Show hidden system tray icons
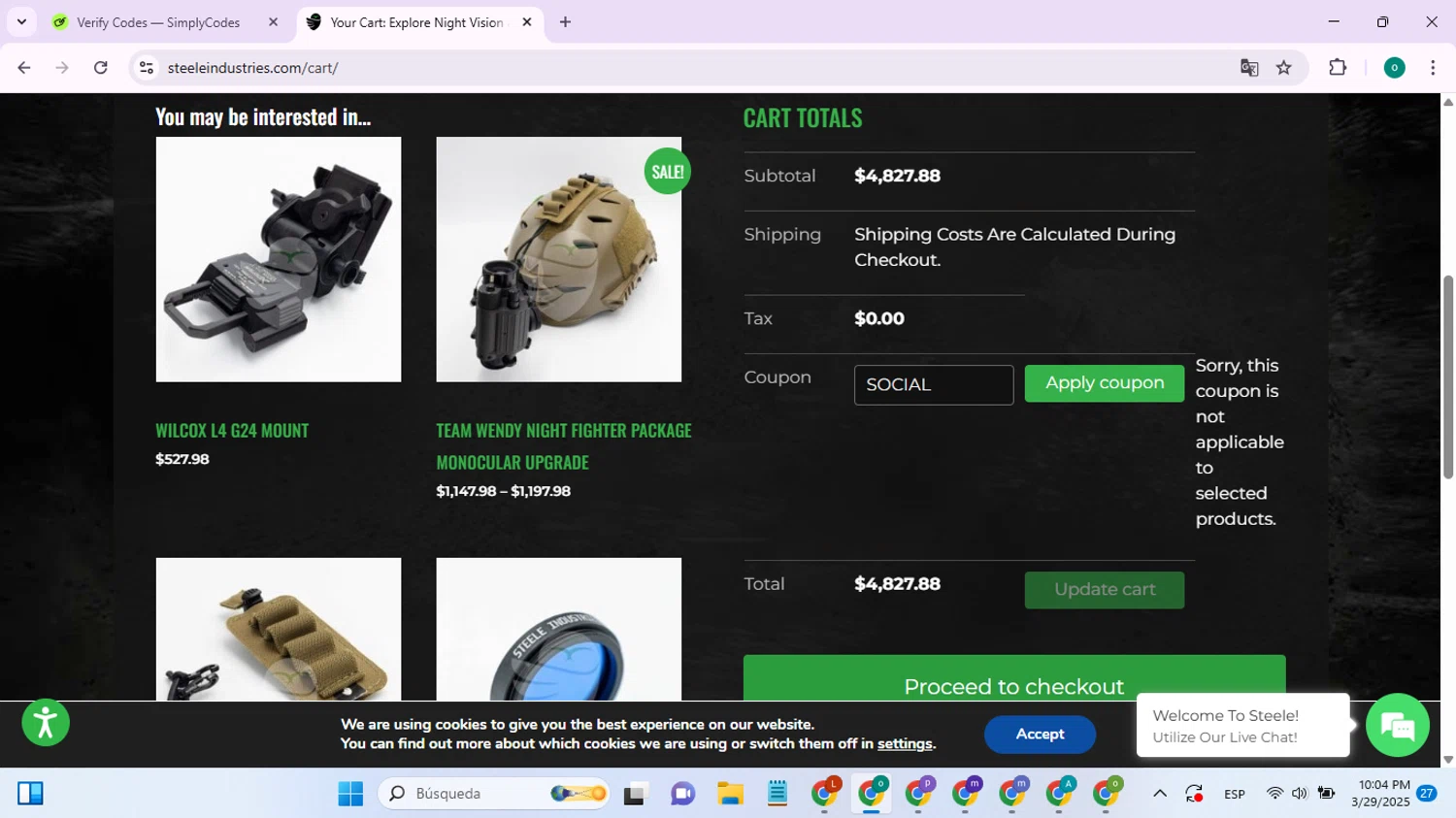The height and width of the screenshot is (818, 1456). point(1159,794)
